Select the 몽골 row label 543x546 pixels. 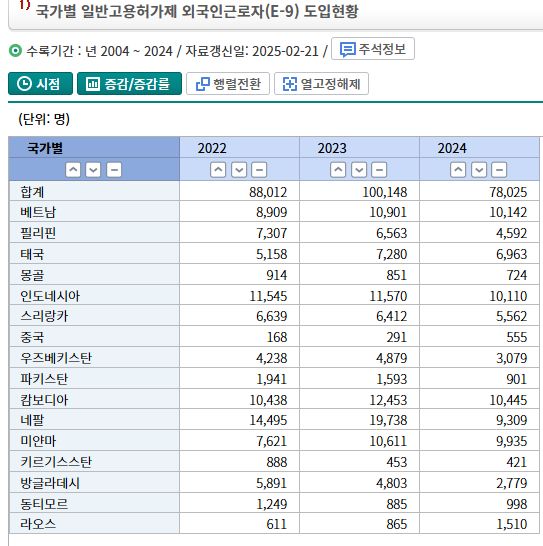32,275
